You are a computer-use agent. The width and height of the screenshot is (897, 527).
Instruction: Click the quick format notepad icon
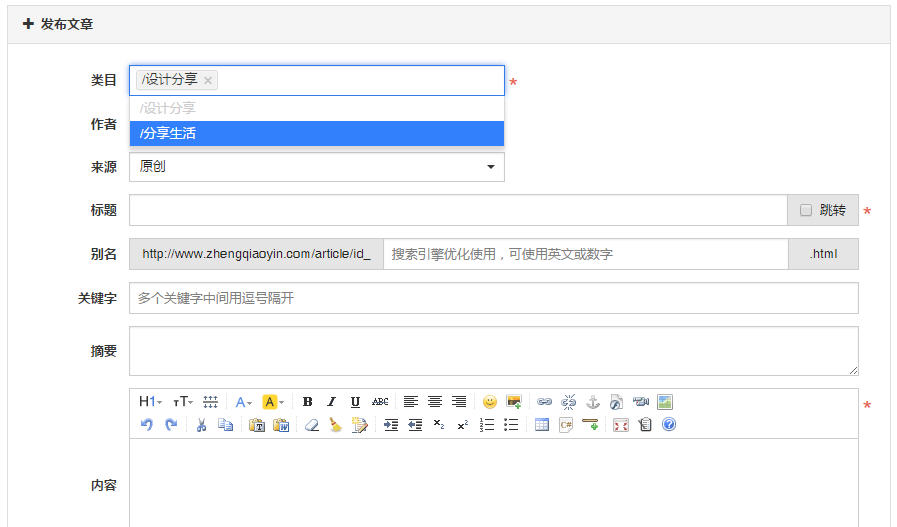(360, 425)
